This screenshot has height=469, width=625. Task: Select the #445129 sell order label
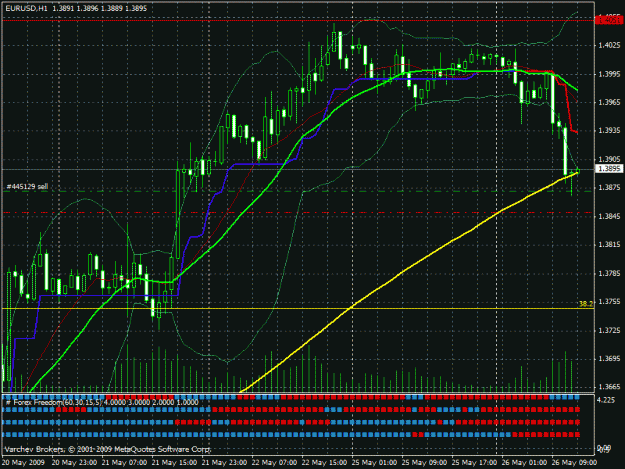tap(28, 186)
